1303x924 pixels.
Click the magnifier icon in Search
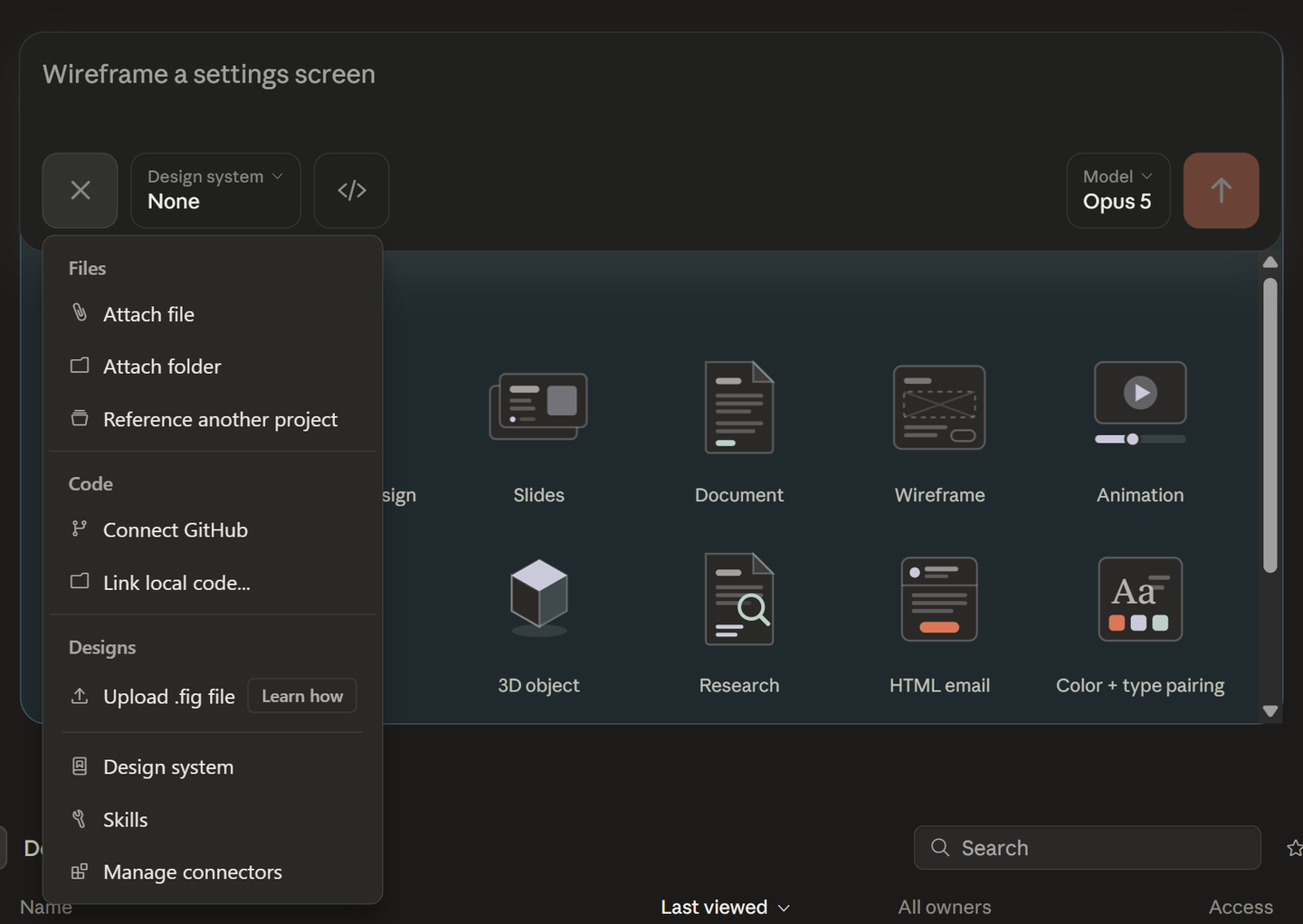coord(940,847)
